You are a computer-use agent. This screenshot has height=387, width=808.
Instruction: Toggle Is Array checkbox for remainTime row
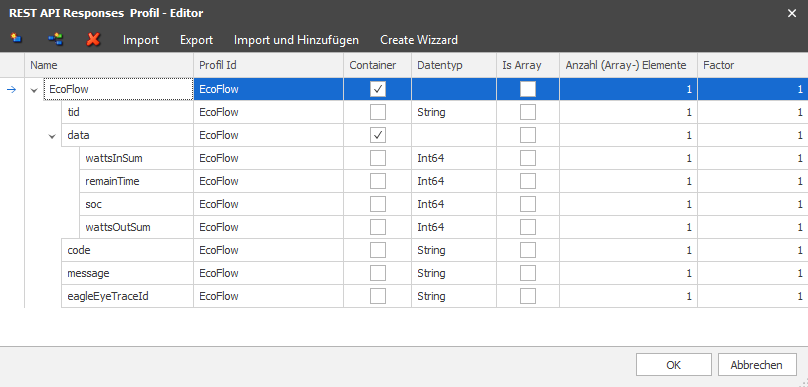pos(528,181)
